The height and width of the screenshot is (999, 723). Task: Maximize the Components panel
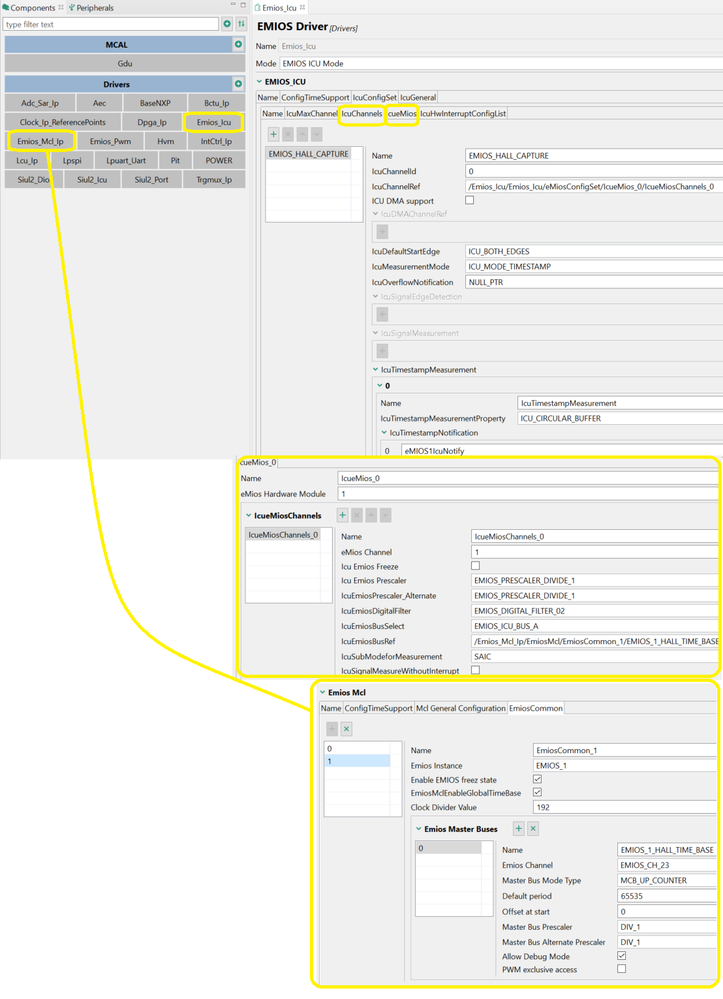pos(243,5)
